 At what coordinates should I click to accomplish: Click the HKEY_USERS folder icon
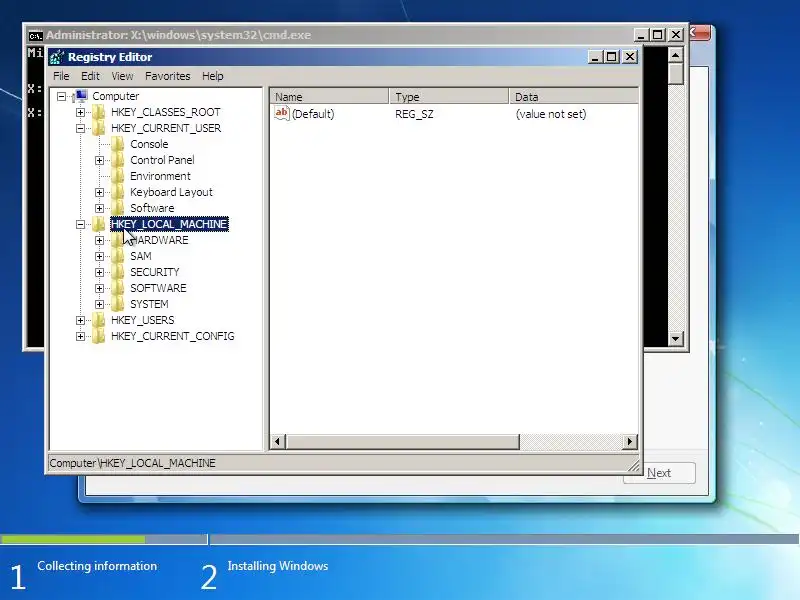(x=98, y=320)
